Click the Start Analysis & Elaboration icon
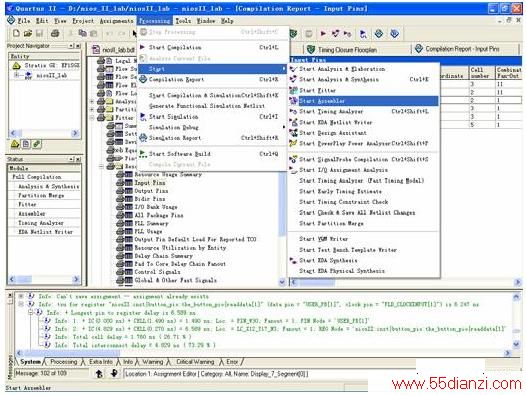526x395 pixels. (294, 69)
